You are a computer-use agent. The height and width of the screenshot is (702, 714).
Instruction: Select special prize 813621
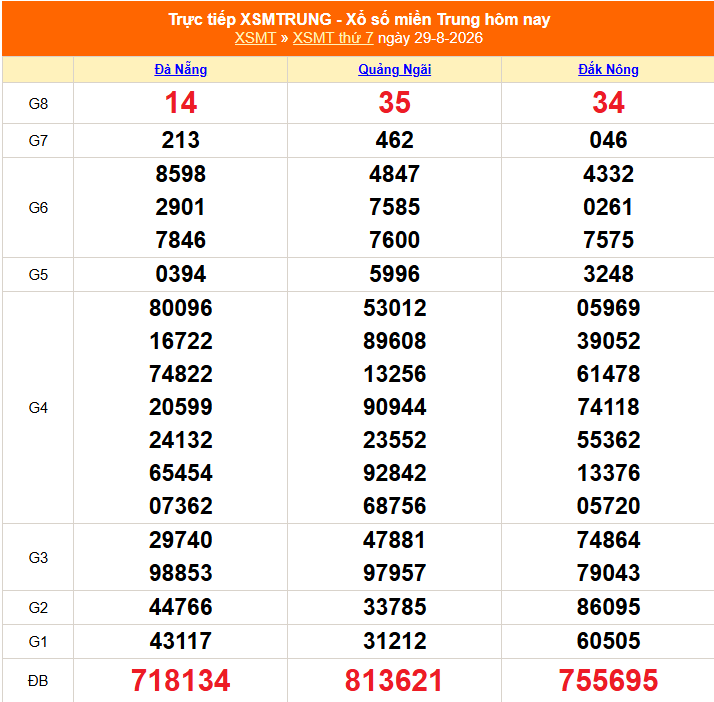[x=394, y=681]
